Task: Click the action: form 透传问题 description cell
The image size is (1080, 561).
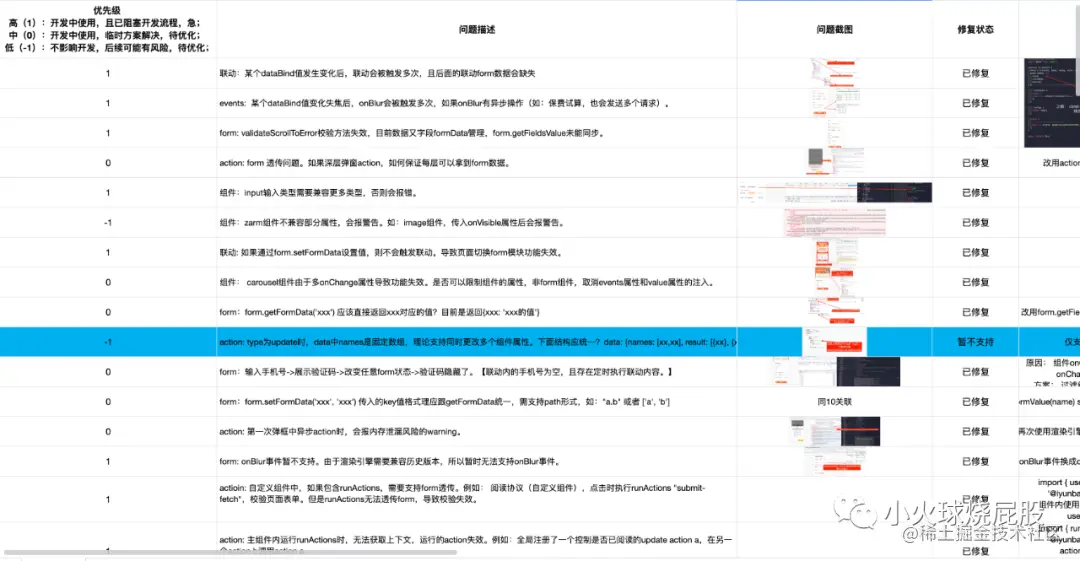Action: click(x=477, y=163)
